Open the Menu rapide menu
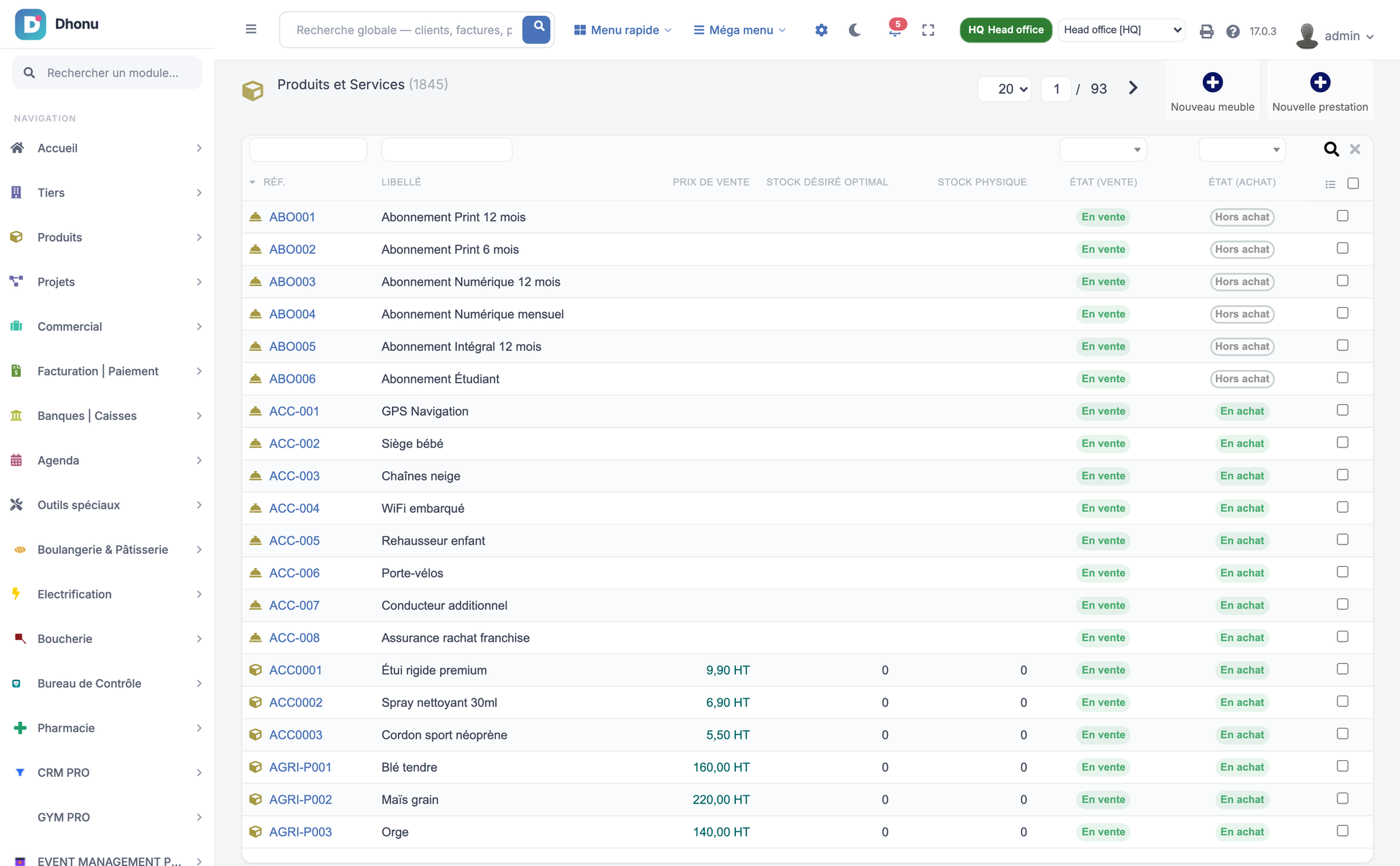This screenshot has width=1400, height=866. [x=623, y=29]
